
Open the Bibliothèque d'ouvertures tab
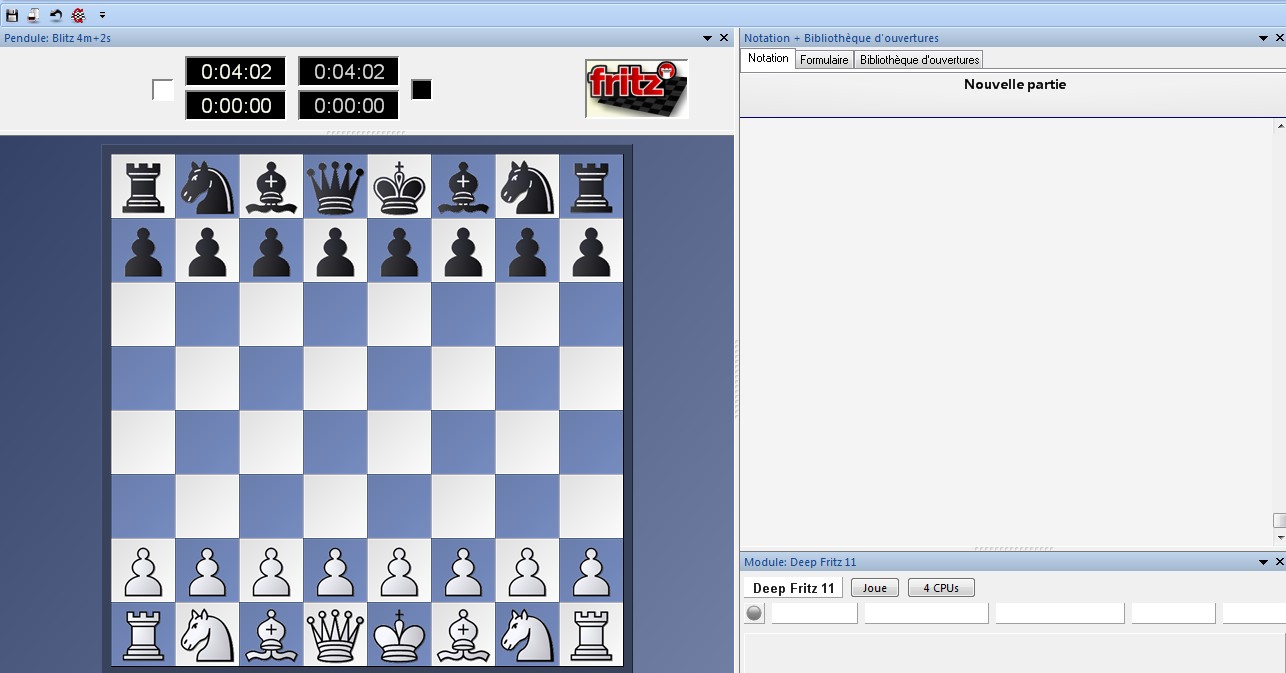pos(918,60)
